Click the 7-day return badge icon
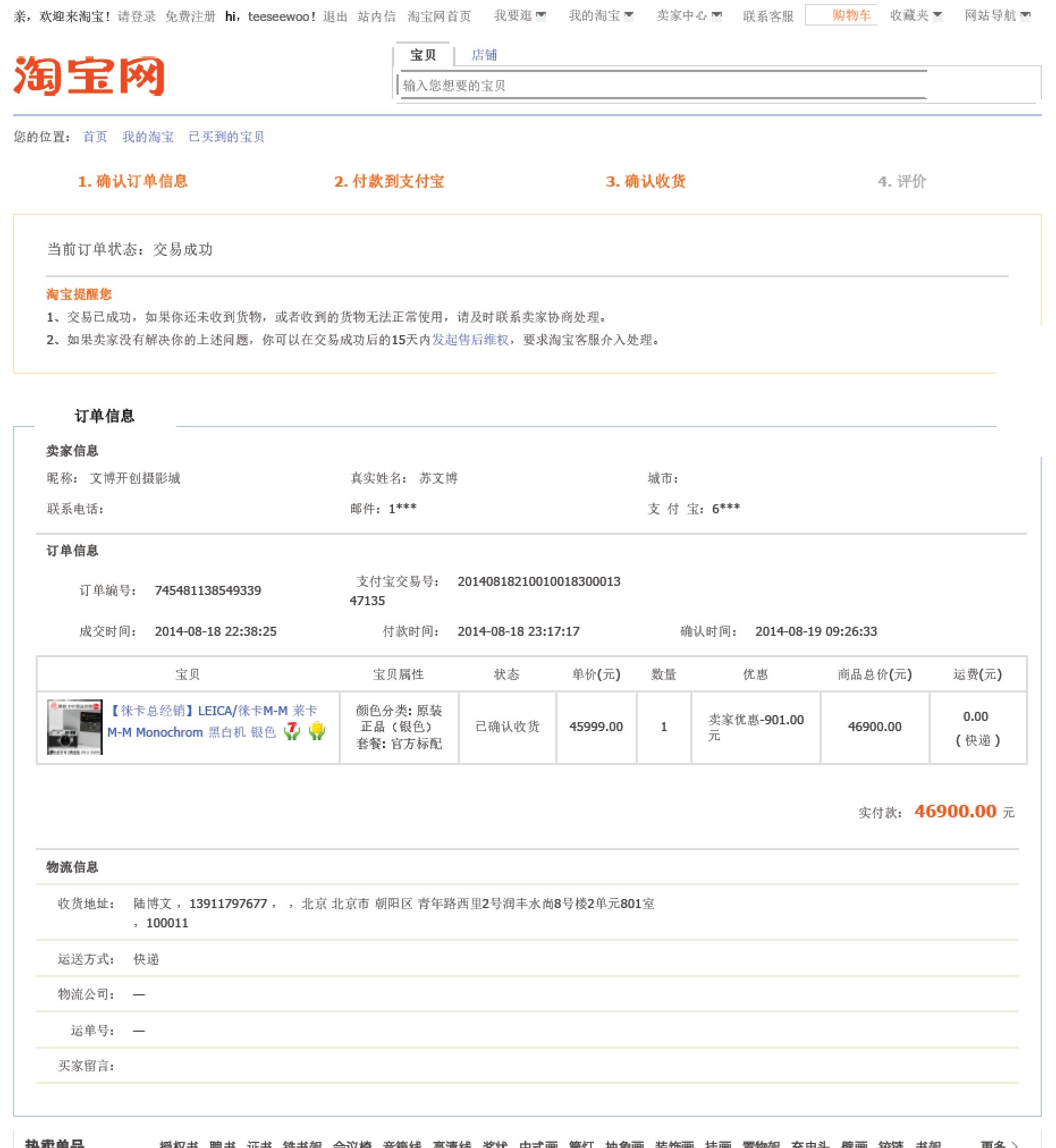1056x1148 pixels. (292, 731)
